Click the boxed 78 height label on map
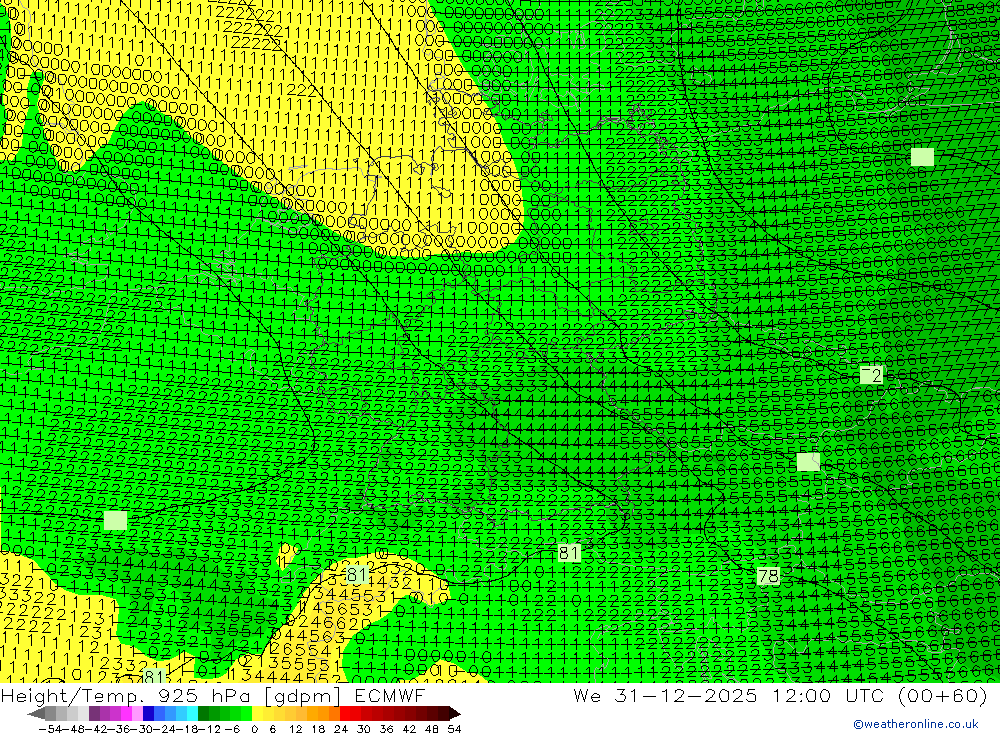 point(768,576)
